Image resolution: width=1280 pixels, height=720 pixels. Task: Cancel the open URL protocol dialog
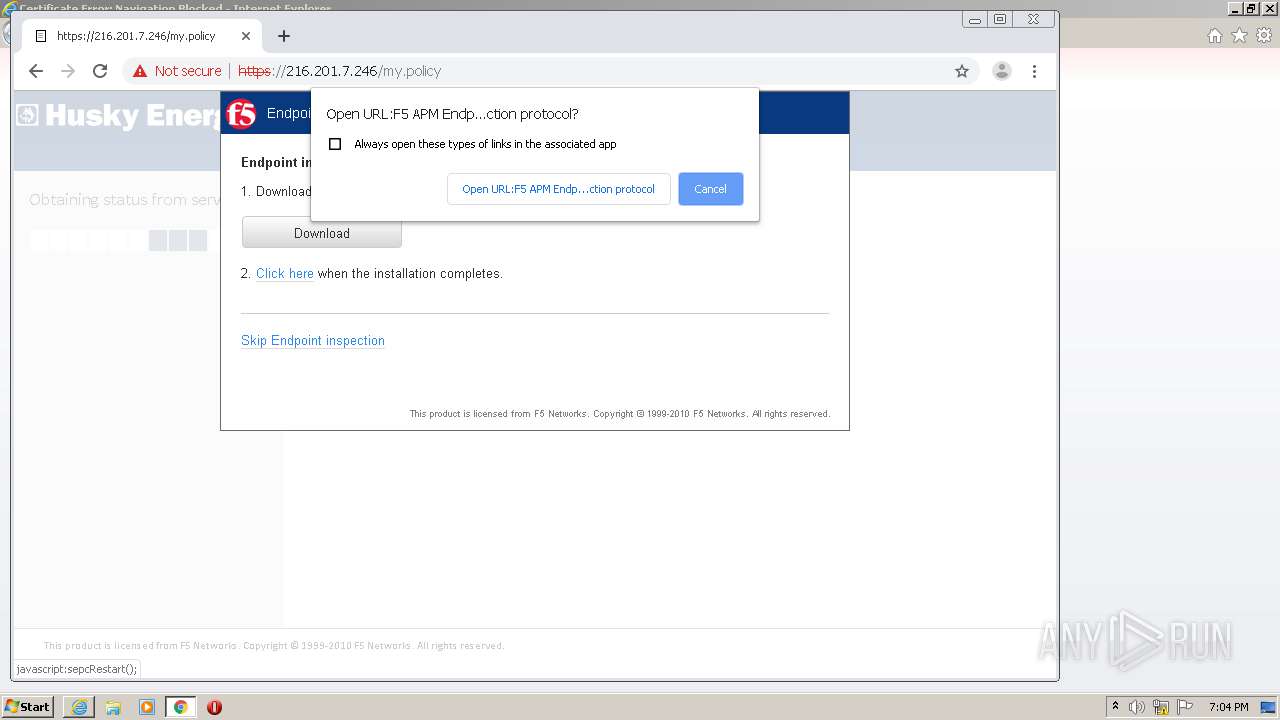pos(710,189)
